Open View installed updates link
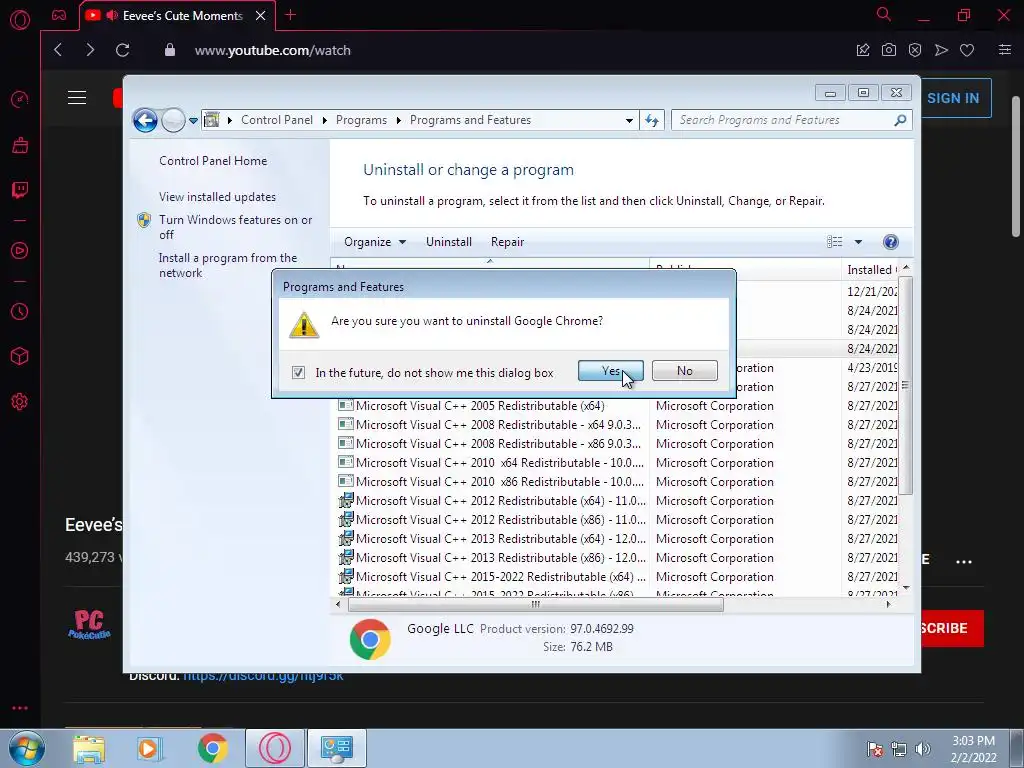 point(217,197)
